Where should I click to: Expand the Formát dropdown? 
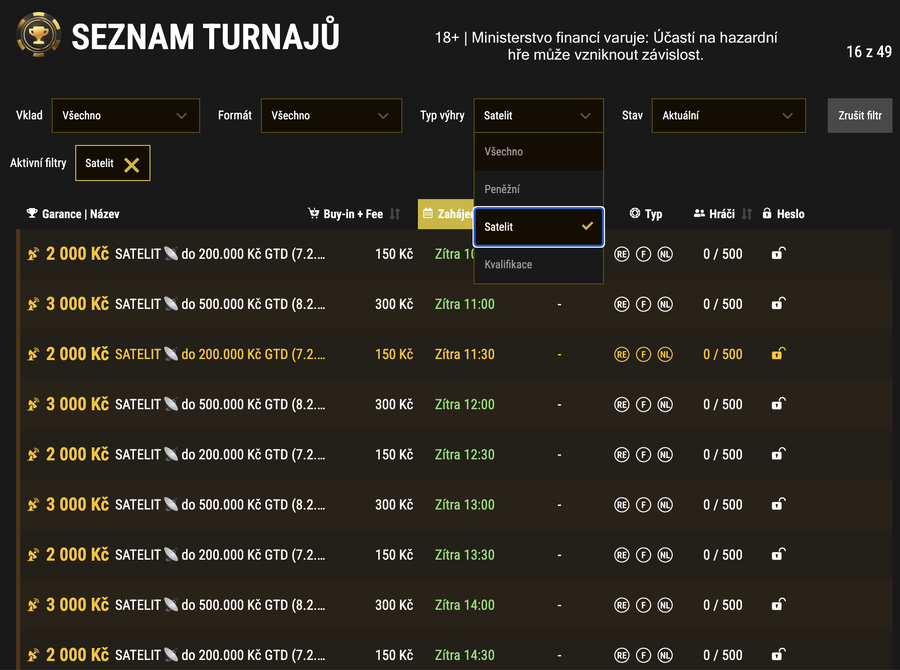coord(331,115)
